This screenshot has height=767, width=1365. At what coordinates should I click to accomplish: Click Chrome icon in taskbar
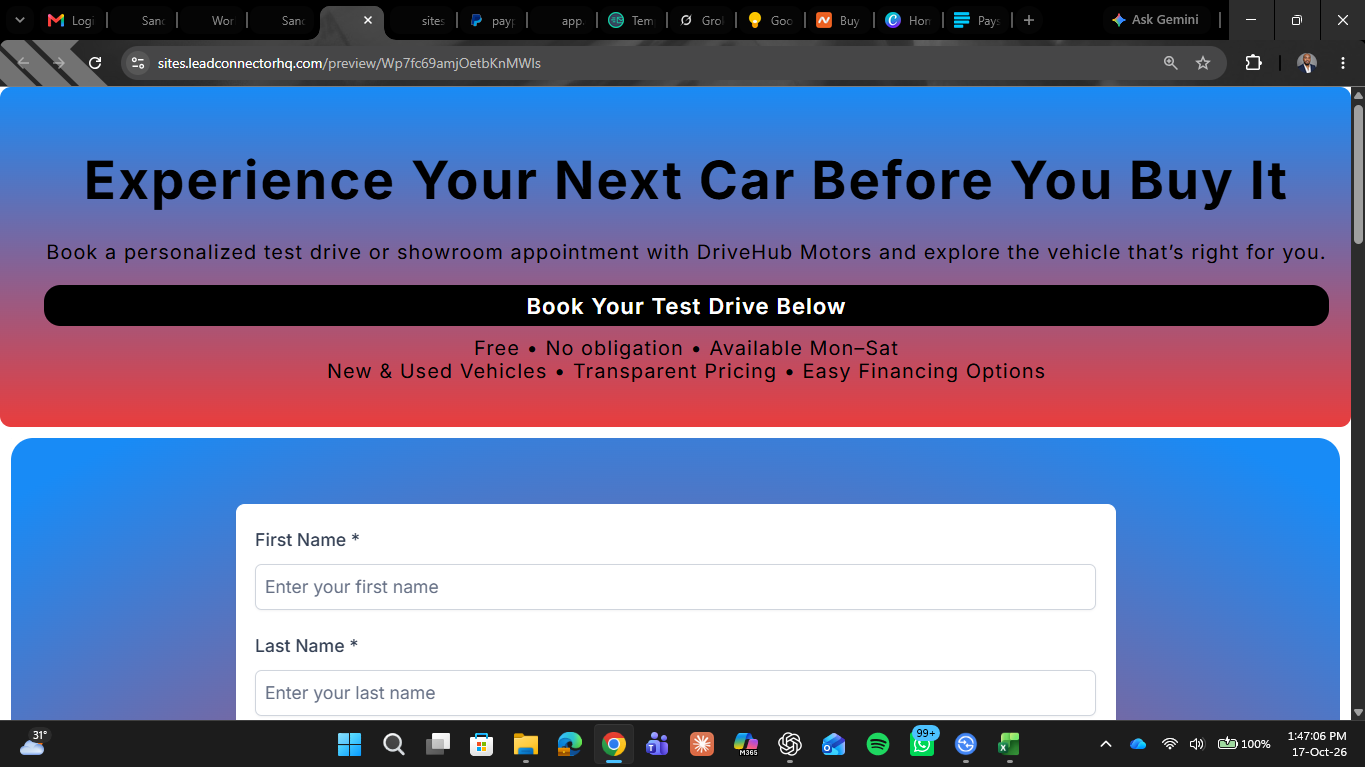click(613, 744)
